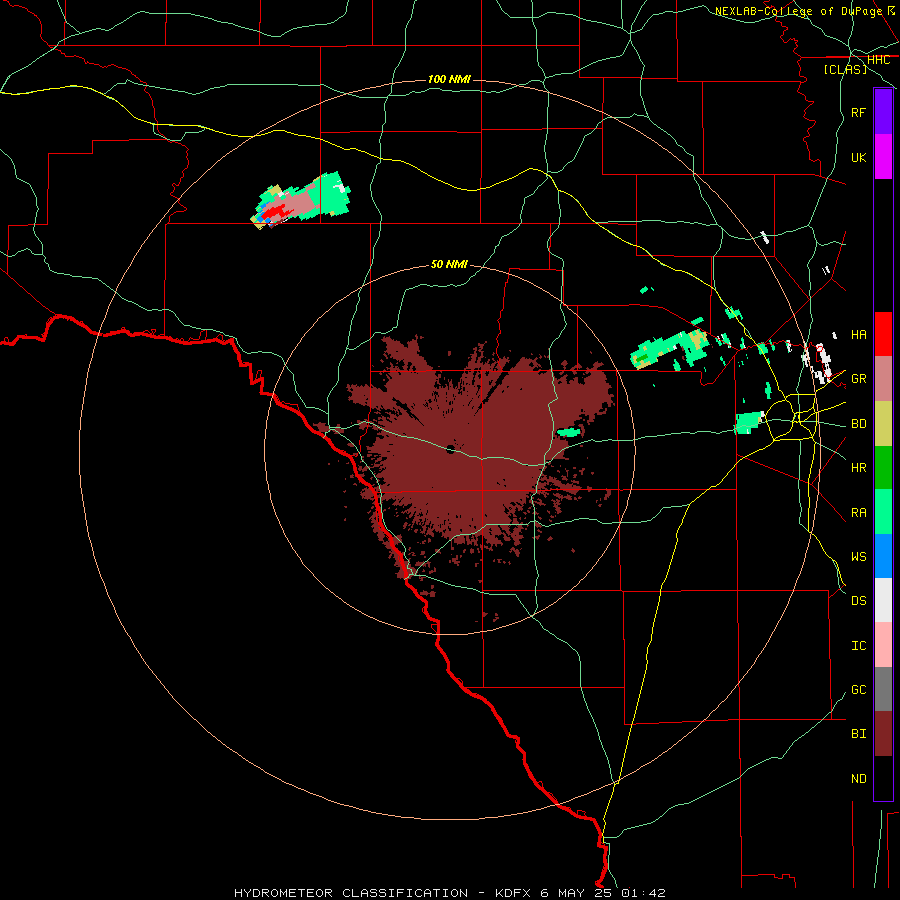Click the UK magenta legend swatch
The height and width of the screenshot is (900, 900).
coord(883,157)
